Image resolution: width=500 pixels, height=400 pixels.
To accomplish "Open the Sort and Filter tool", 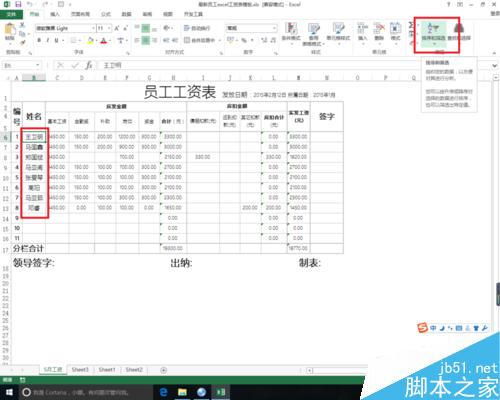I will [433, 33].
